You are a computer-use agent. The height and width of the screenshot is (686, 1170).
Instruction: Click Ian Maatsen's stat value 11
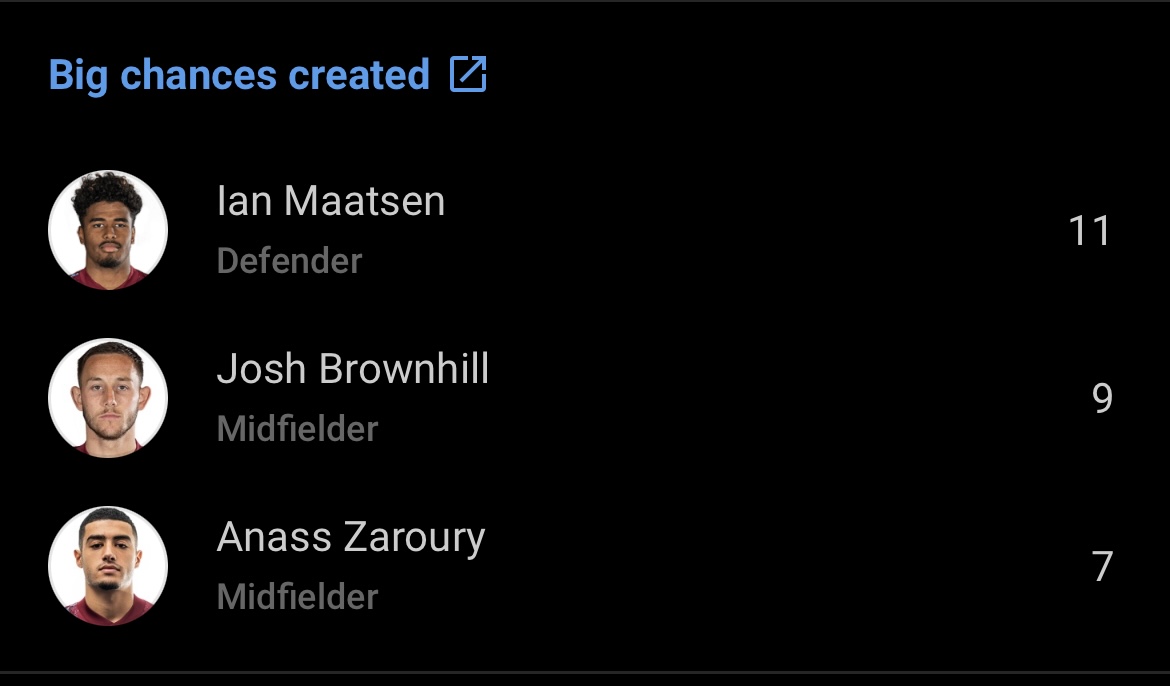[1089, 231]
